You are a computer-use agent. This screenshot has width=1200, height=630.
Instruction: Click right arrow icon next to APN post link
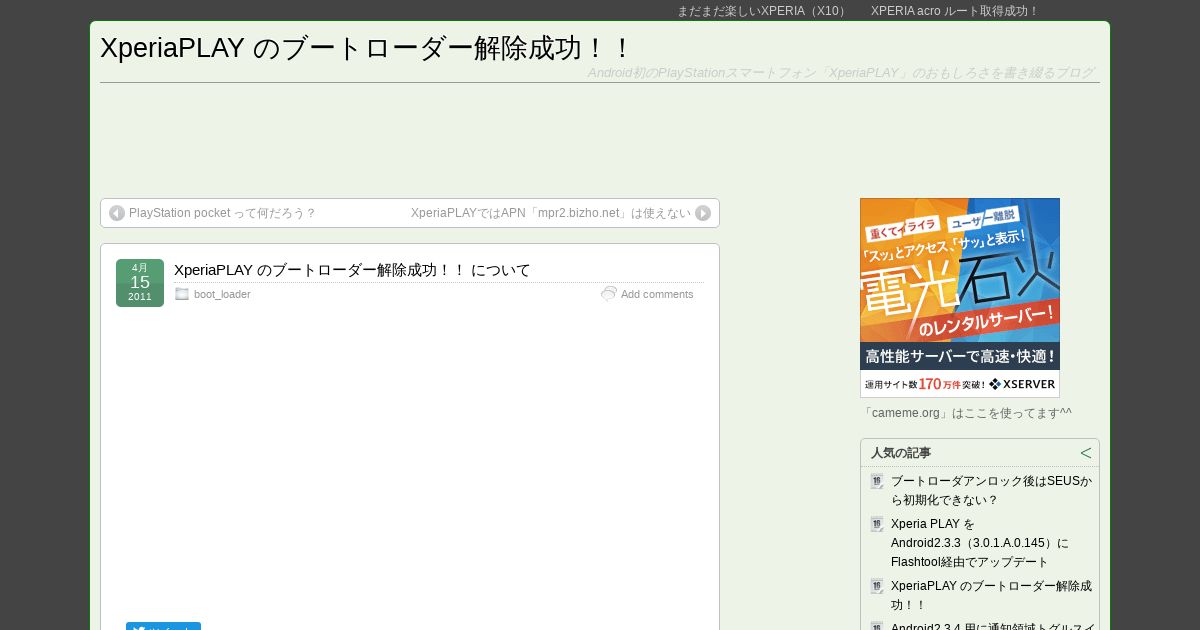coord(703,213)
